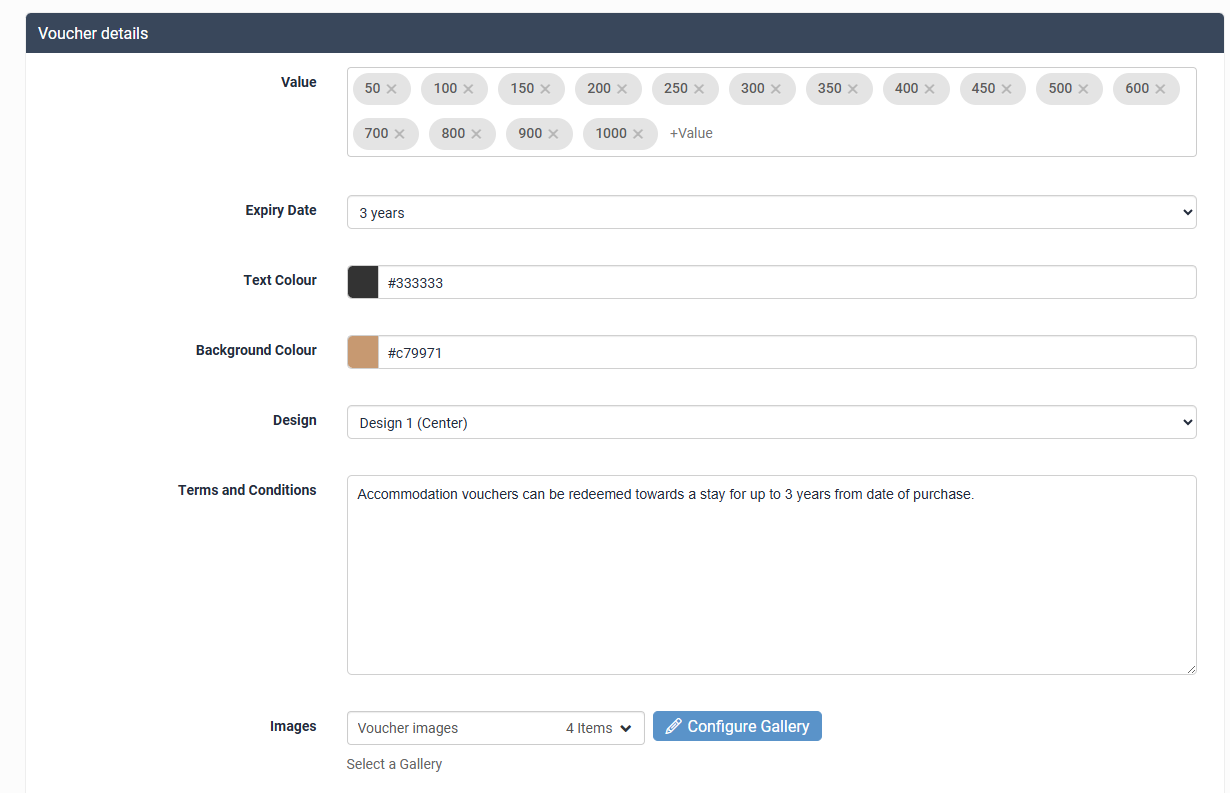Image resolution: width=1230 pixels, height=793 pixels.
Task: Remove the 50 value tag
Action: pyautogui.click(x=392, y=89)
